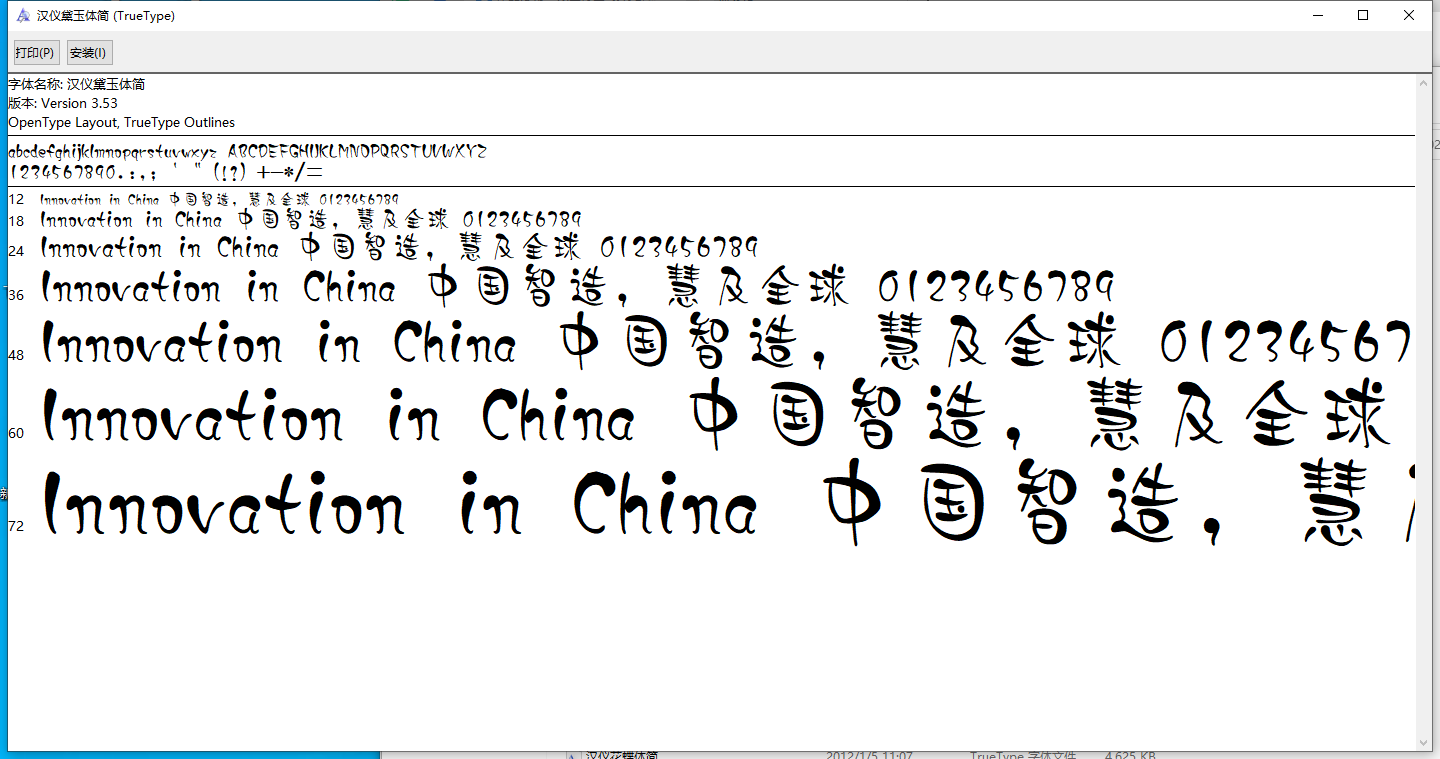Click the size label '12'
1440x759 pixels.
pyautogui.click(x=16, y=200)
